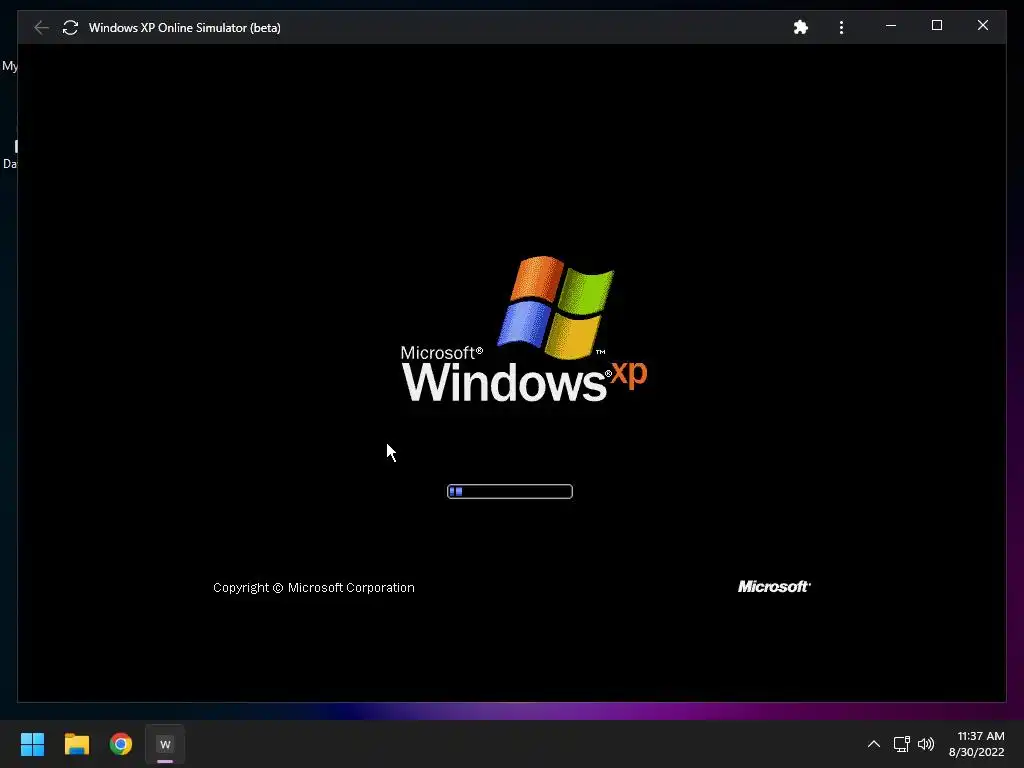Open the volume control in the tray
The image size is (1024, 768).
point(926,744)
